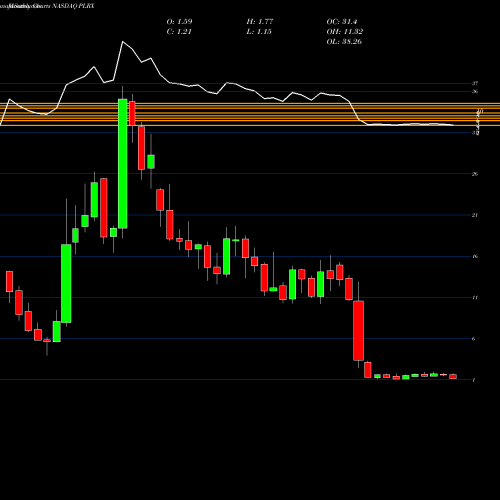Click the price axis label '21'
The height and width of the screenshot is (500, 500).
[x=475, y=215]
